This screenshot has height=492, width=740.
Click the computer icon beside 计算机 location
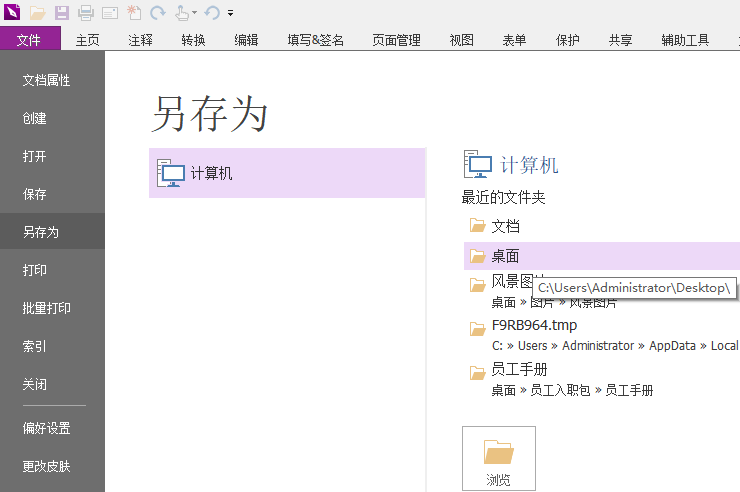point(170,173)
